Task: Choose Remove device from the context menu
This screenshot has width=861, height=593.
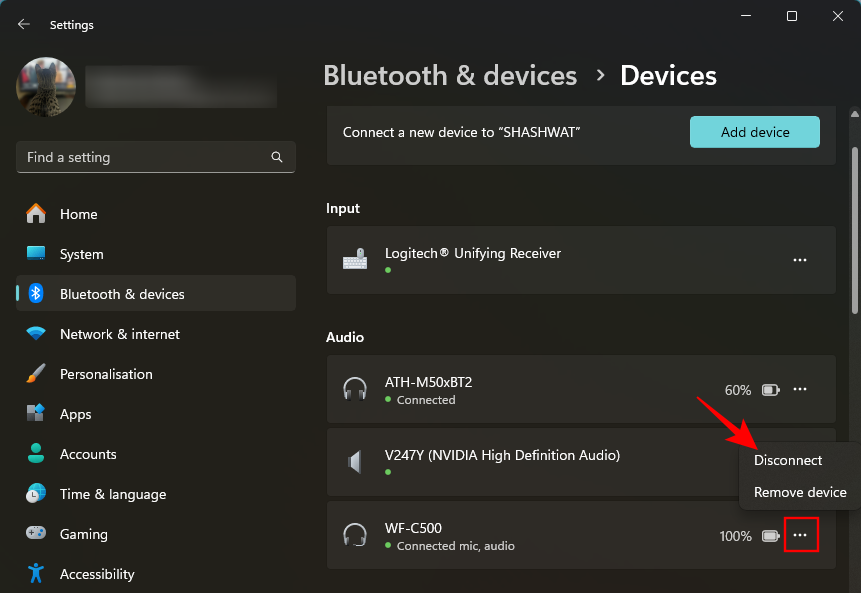Action: pyautogui.click(x=800, y=492)
